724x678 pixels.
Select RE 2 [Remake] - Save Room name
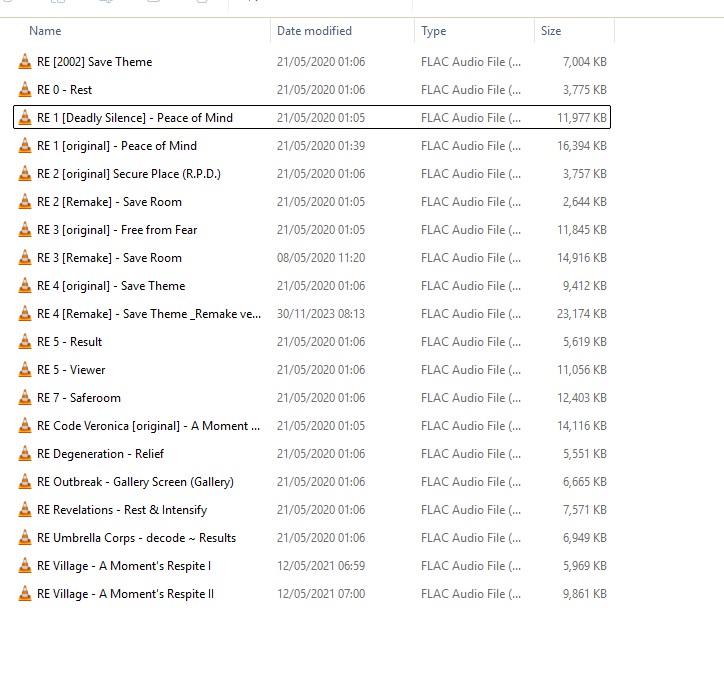pyautogui.click(x=109, y=202)
